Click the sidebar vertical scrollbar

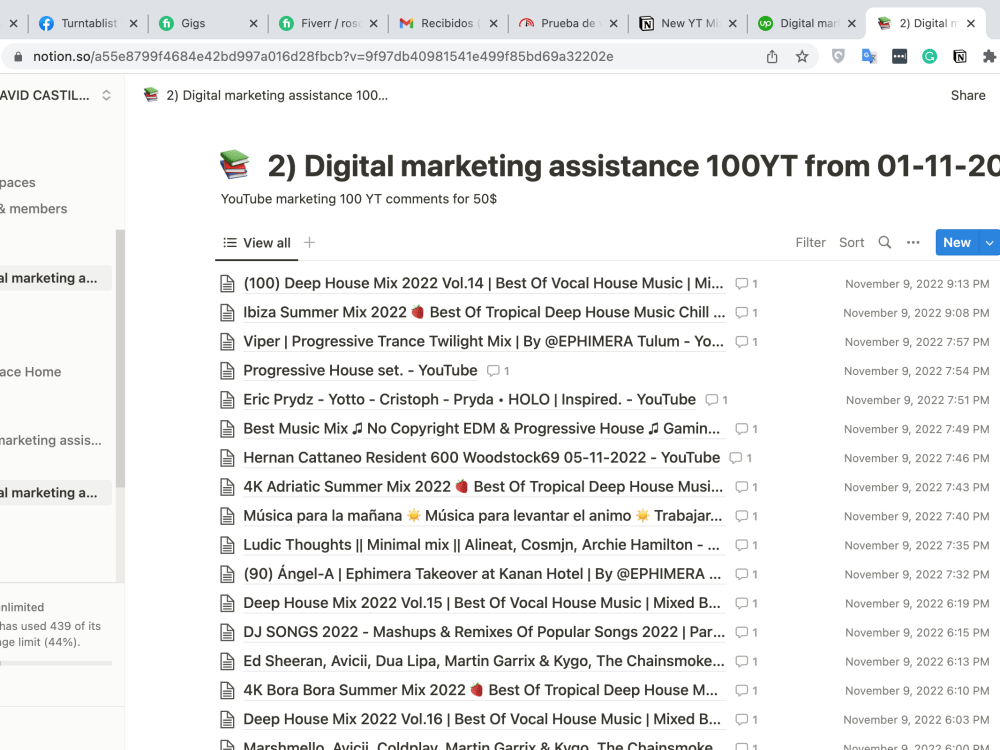(120, 358)
